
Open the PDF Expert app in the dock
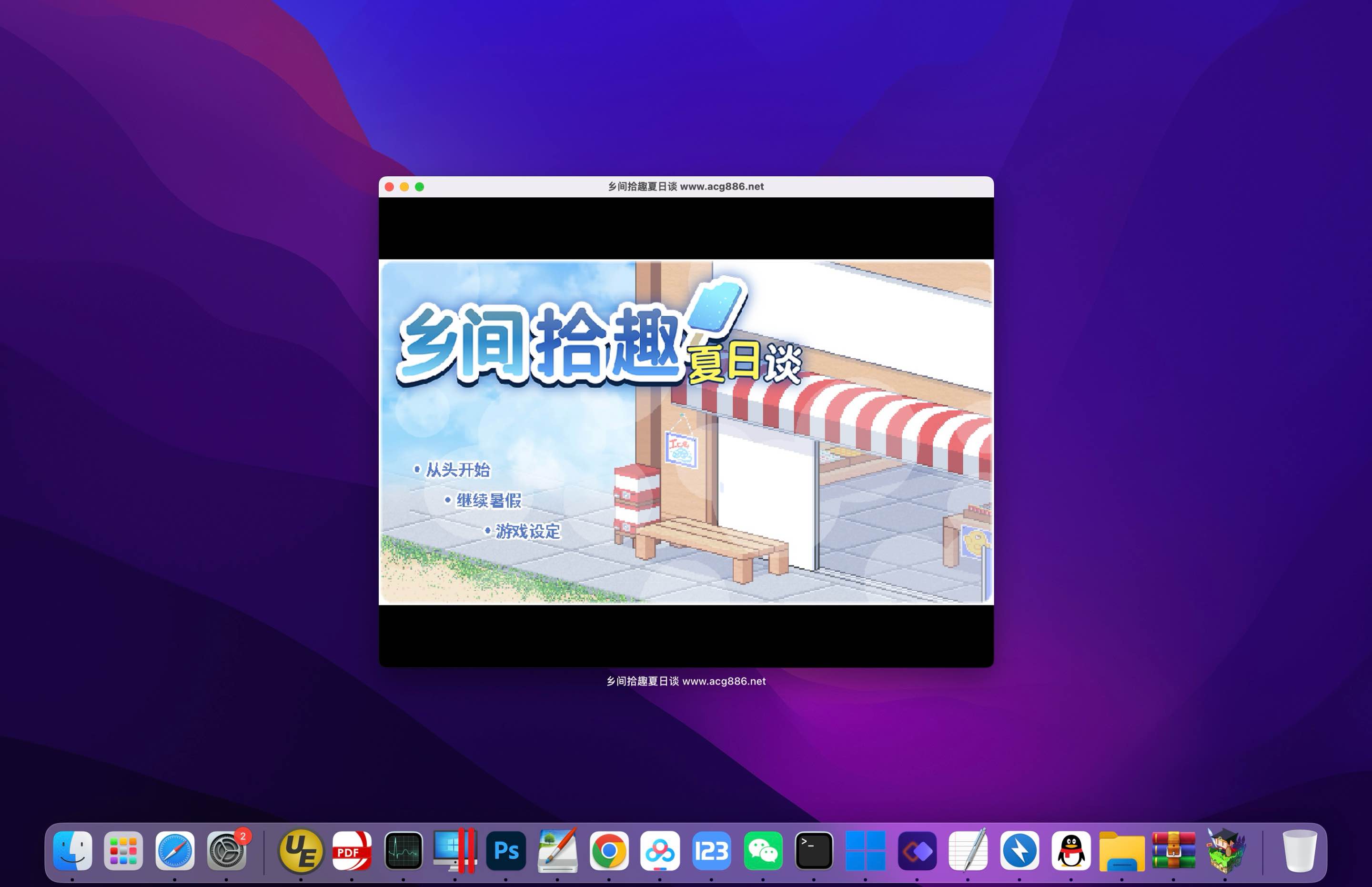(352, 850)
